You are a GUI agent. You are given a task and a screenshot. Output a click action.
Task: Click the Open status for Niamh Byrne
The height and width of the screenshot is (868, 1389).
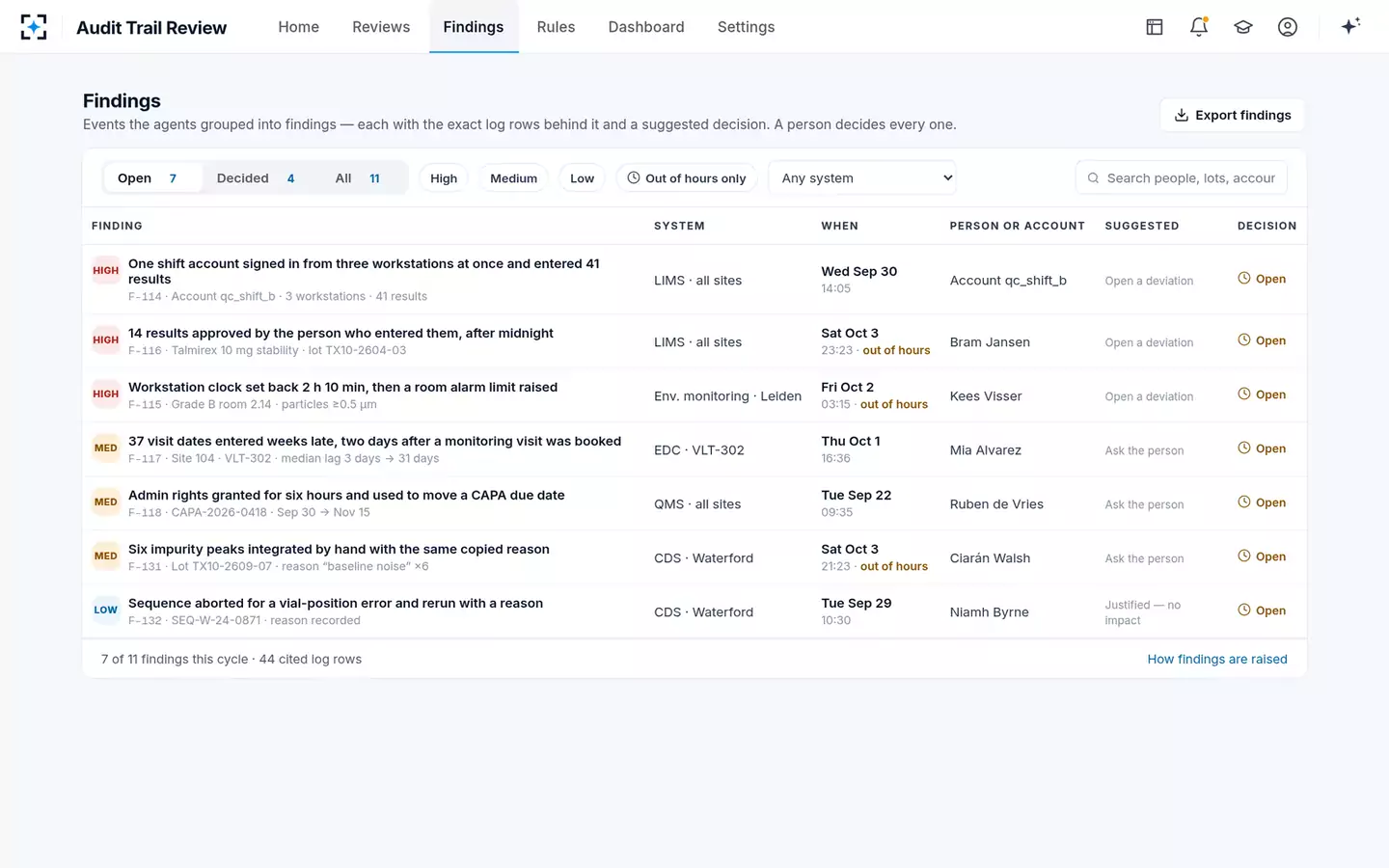coord(1262,610)
